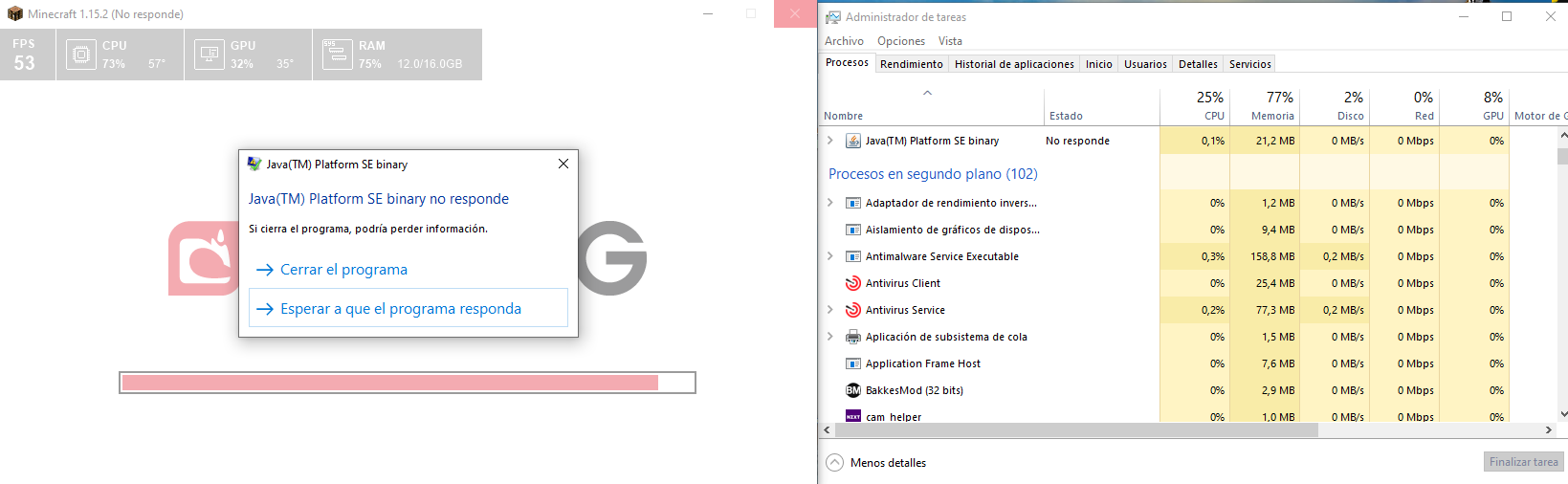Minimize the Task Manager window
The height and width of the screenshot is (484, 1568).
pyautogui.click(x=1464, y=16)
